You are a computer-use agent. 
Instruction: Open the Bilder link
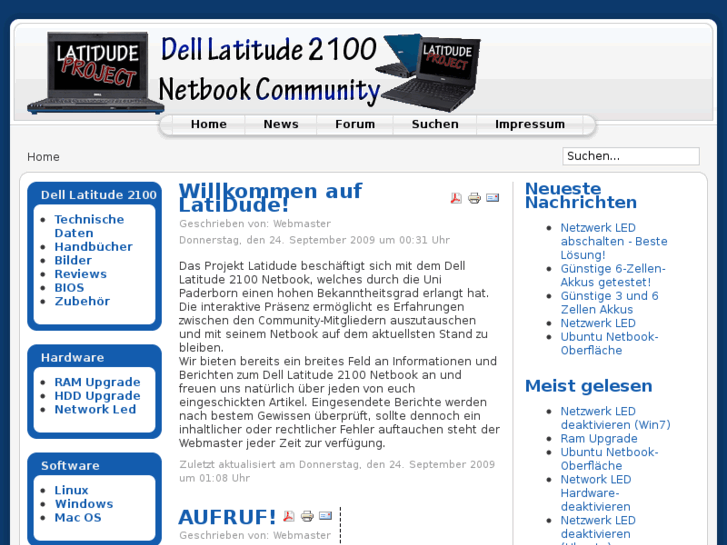(73, 260)
